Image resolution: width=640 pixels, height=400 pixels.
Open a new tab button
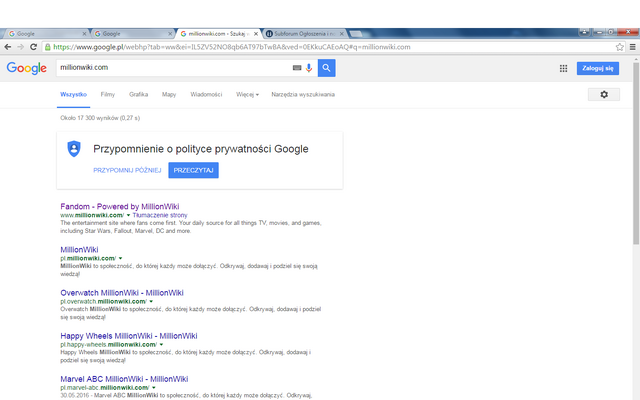[355, 34]
